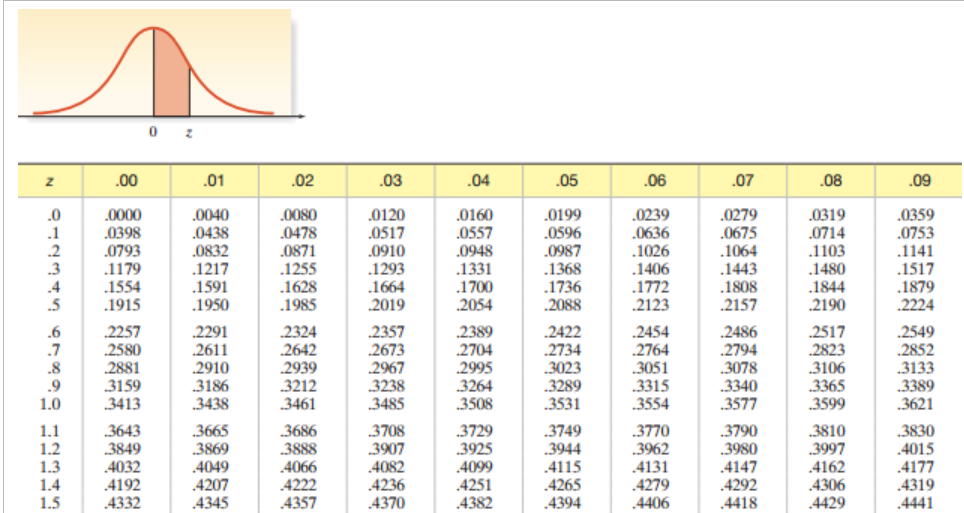Select the cell .2995
Viewport: 964px width, 513px height.
(x=475, y=368)
